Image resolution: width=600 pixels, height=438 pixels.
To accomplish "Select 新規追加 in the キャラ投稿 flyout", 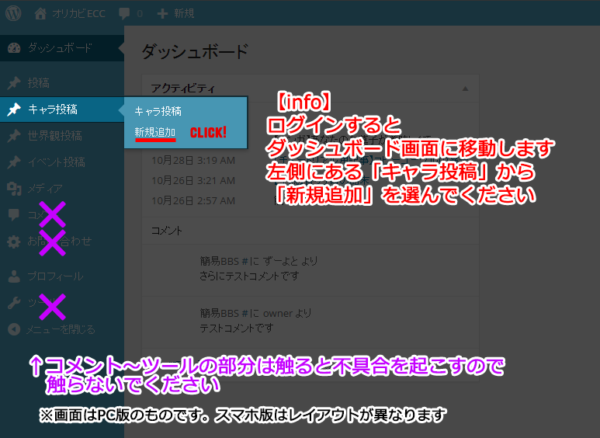I will click(x=155, y=133).
